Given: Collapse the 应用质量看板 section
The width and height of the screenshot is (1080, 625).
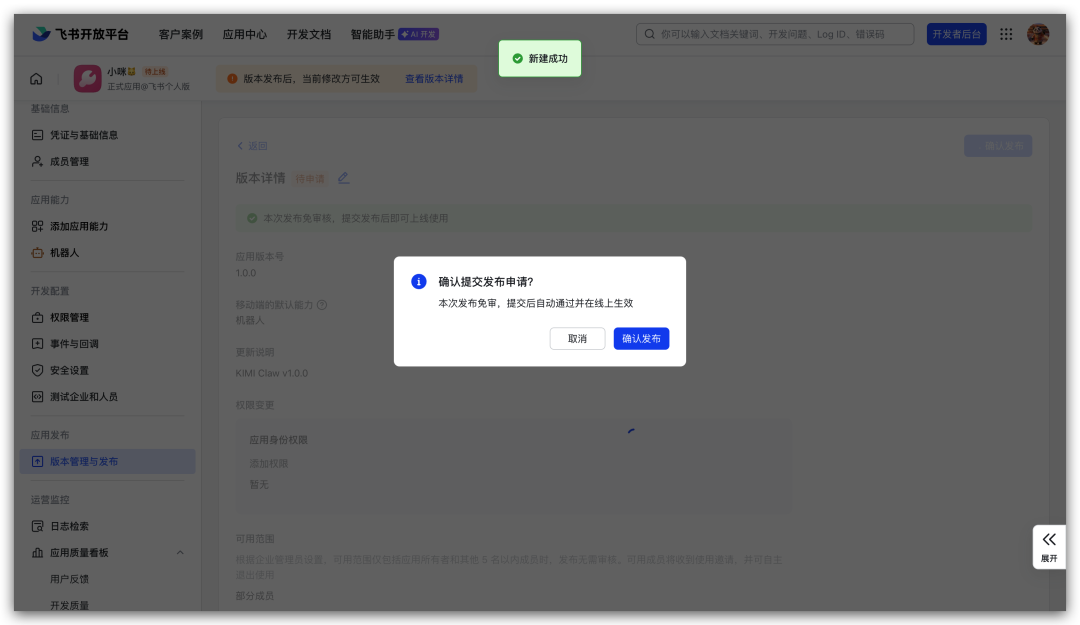Looking at the screenshot, I should point(180,553).
